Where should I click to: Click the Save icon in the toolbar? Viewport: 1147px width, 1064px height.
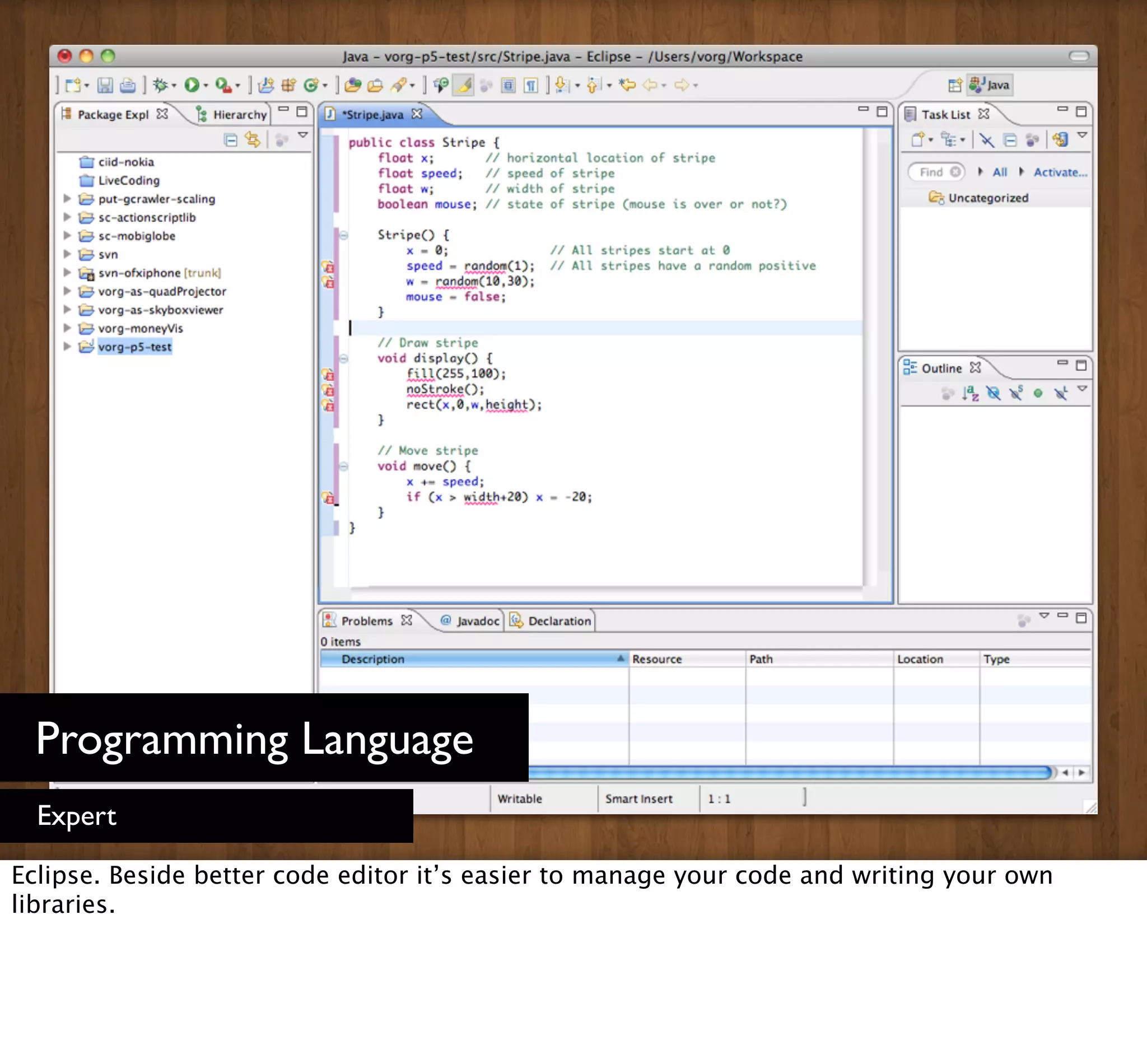pos(105,85)
